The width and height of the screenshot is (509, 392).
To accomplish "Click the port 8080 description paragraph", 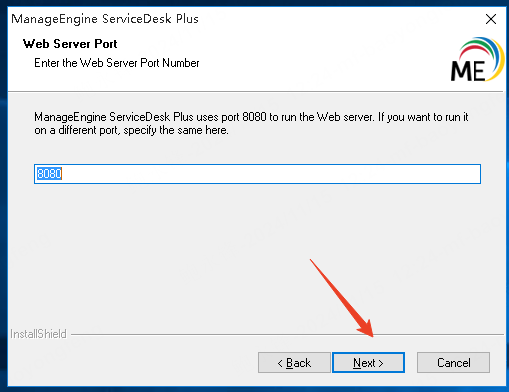I will pos(251,123).
